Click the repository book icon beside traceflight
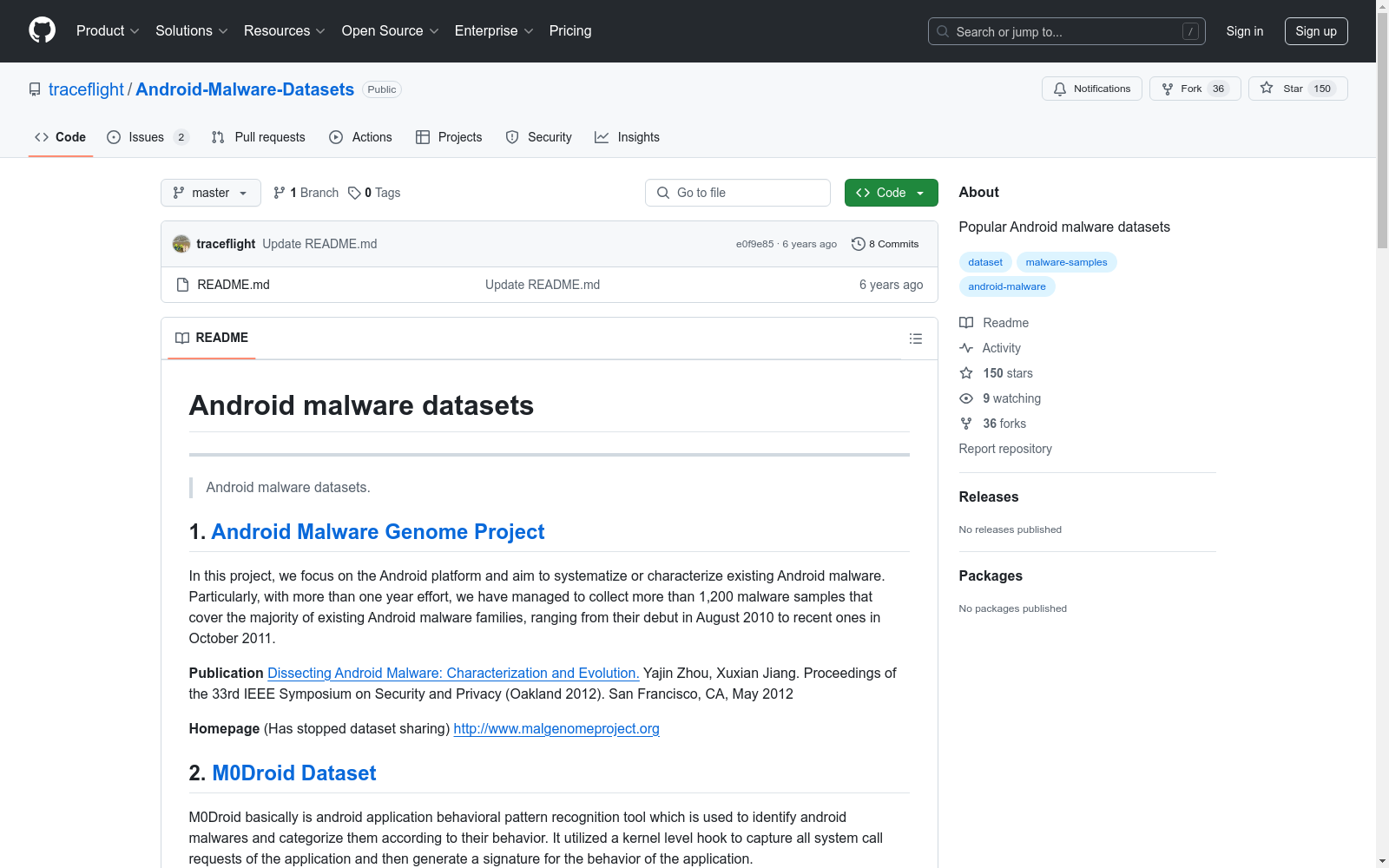Image resolution: width=1389 pixels, height=868 pixels. click(x=35, y=89)
